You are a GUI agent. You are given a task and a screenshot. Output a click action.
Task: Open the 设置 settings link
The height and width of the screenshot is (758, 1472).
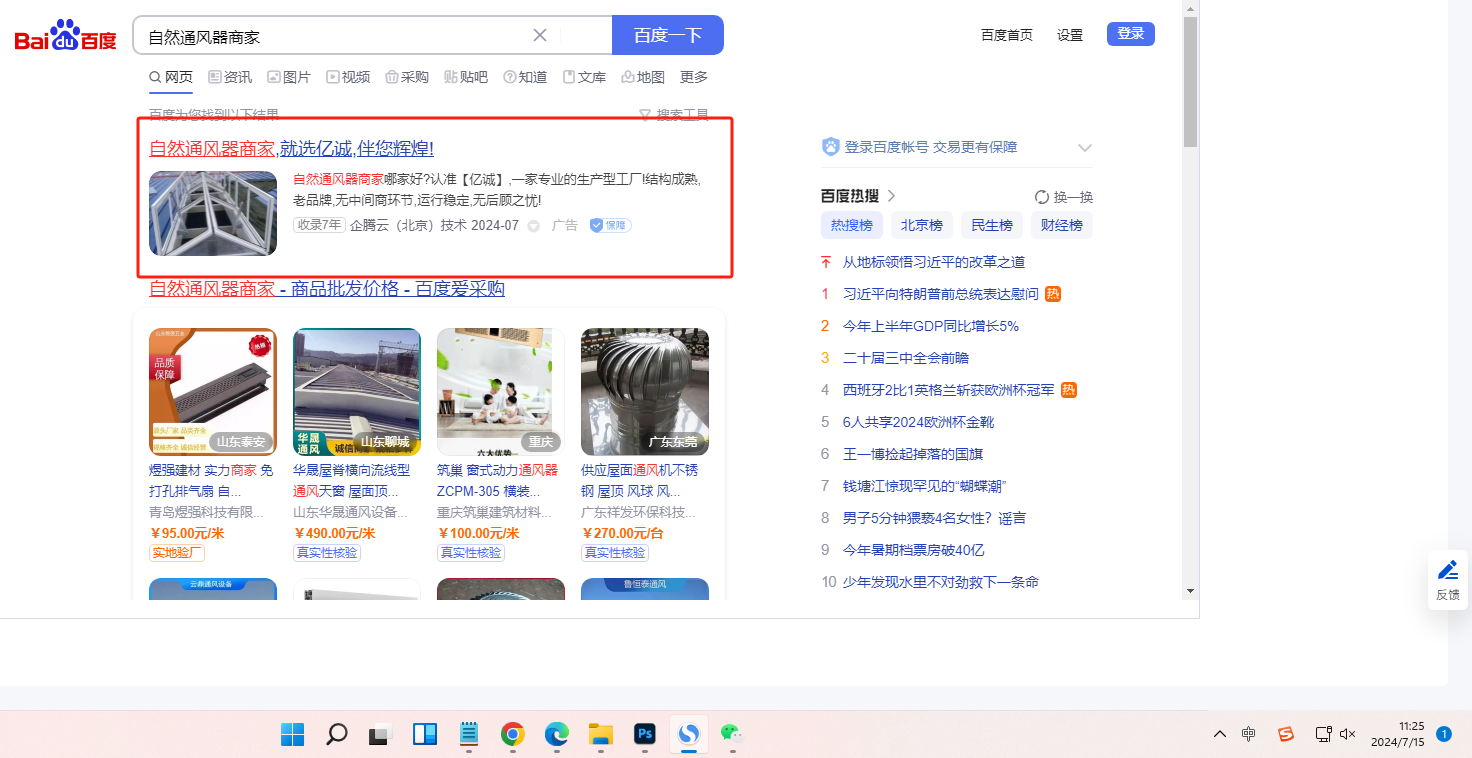[1070, 35]
